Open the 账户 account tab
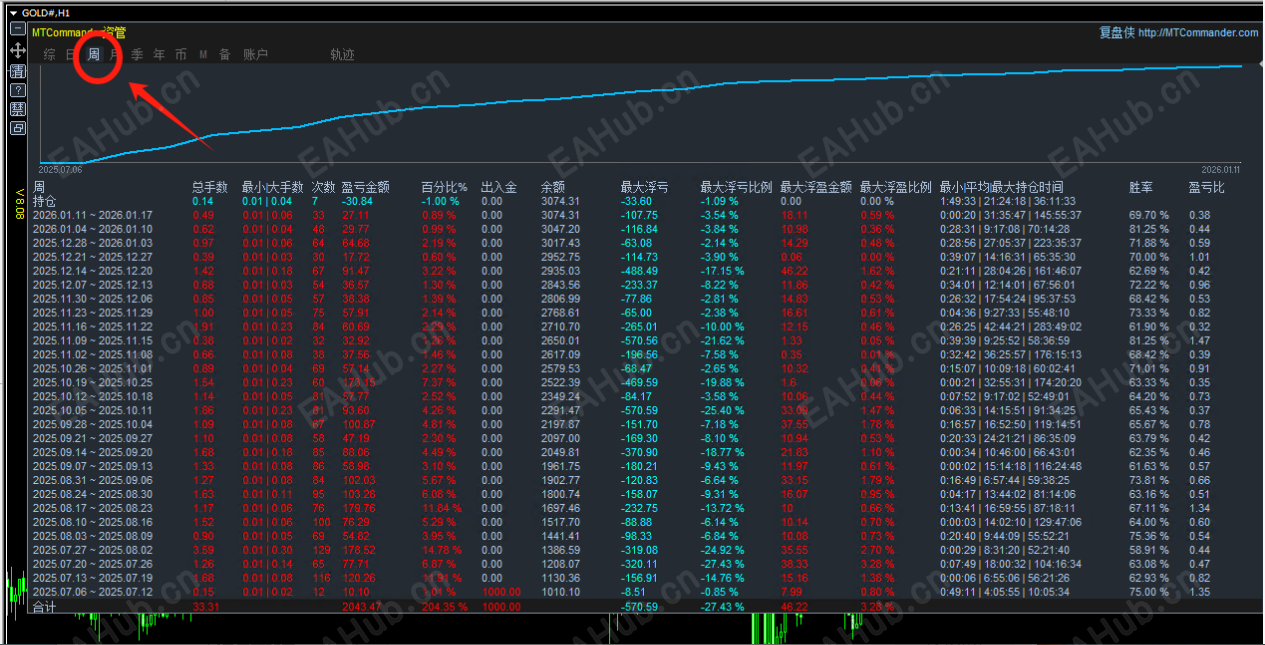Viewport: 1265px width, 645px height. click(x=256, y=54)
